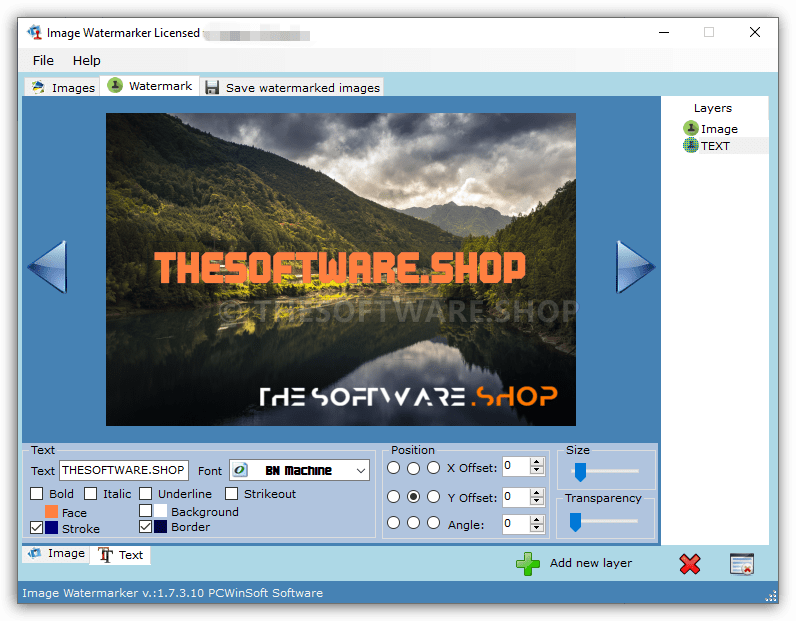
Task: Click the Images tab picture icon
Action: click(x=38, y=87)
